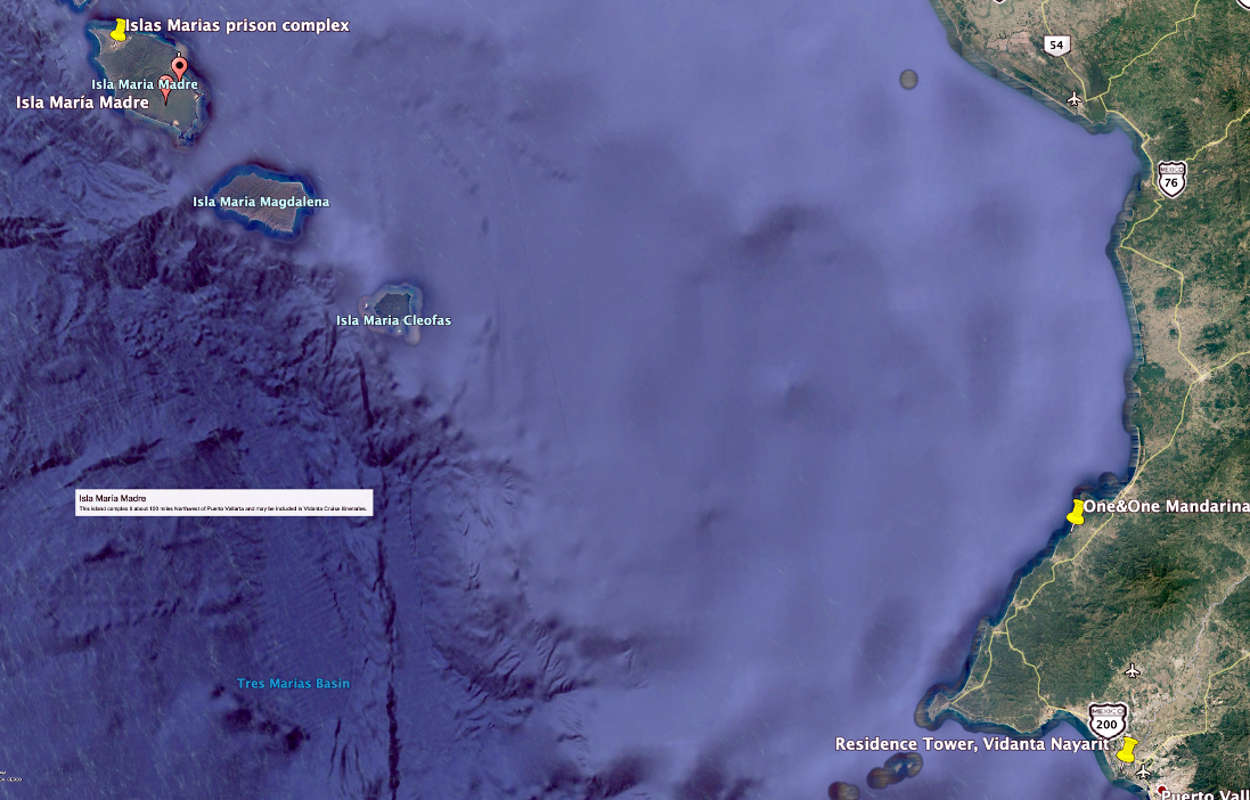1250x800 pixels.
Task: Click the yellow pushpin at Islas Marias prison complex
Action: coord(118,30)
